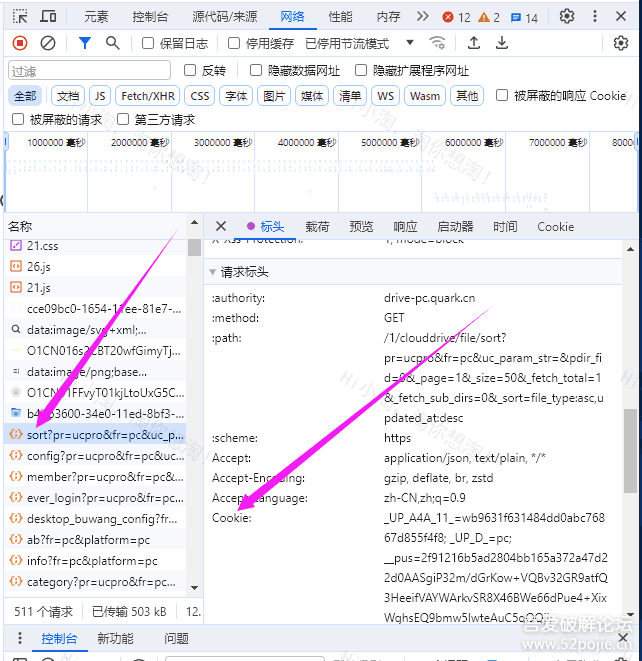Toggle device toolbar emulation icon
642x661 pixels.
tap(48, 16)
